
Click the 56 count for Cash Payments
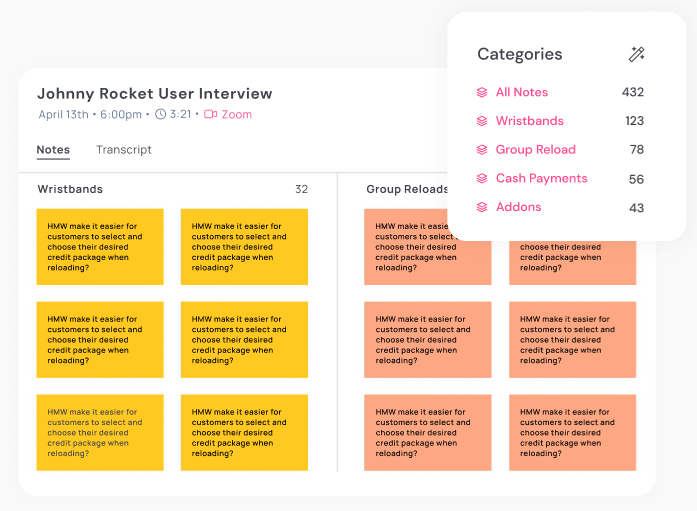pos(636,180)
